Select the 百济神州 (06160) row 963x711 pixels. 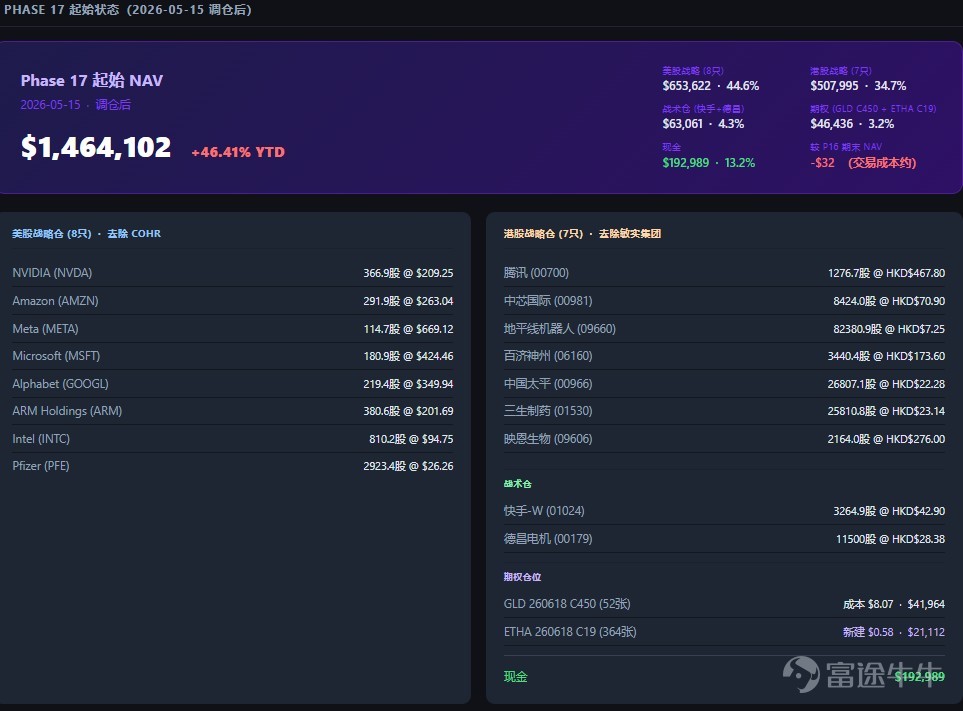[724, 356]
